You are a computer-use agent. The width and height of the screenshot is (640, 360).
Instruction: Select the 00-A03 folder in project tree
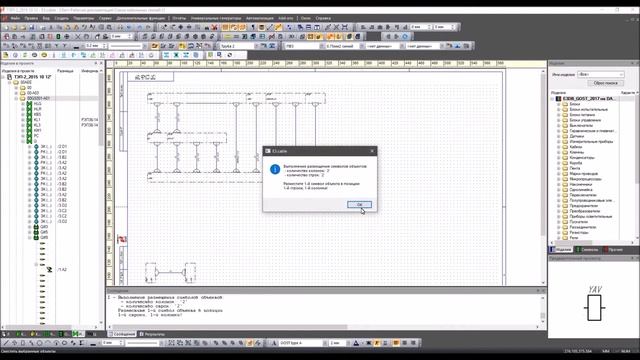point(33,93)
